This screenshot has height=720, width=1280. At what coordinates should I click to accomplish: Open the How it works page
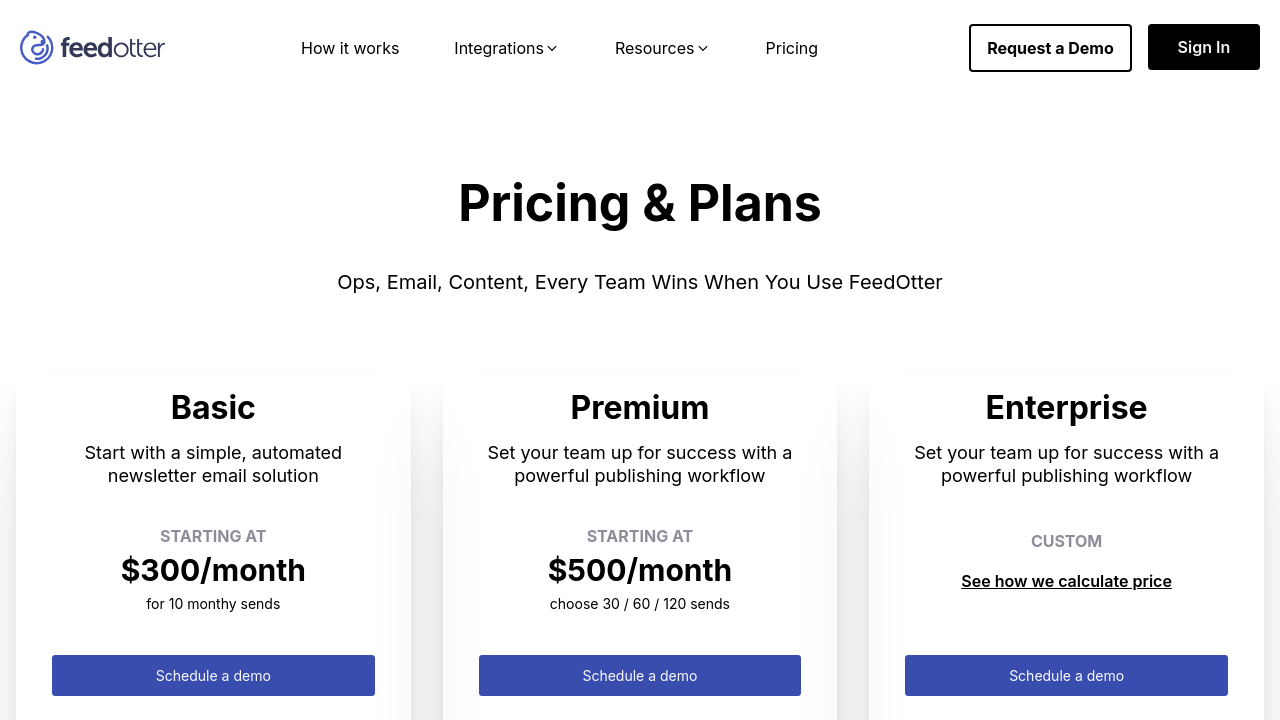pos(350,48)
